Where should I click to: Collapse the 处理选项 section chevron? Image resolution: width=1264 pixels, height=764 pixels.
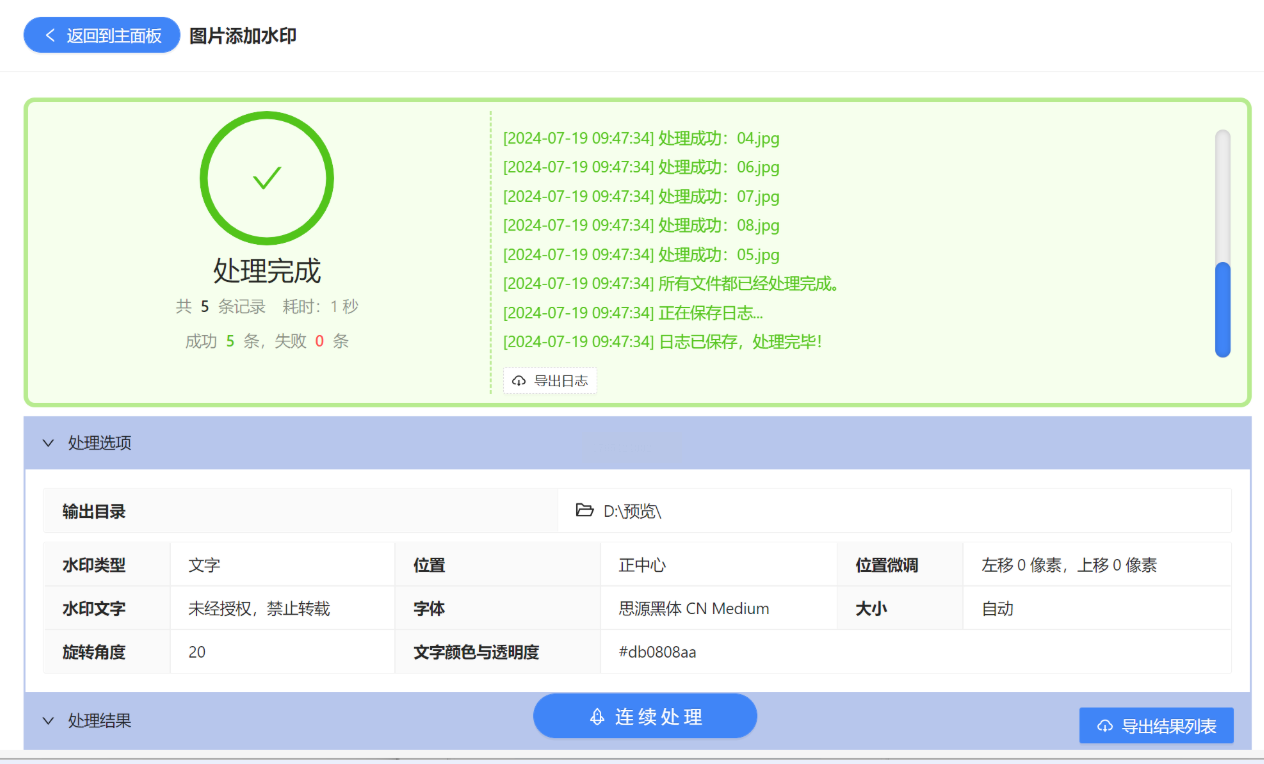point(48,443)
